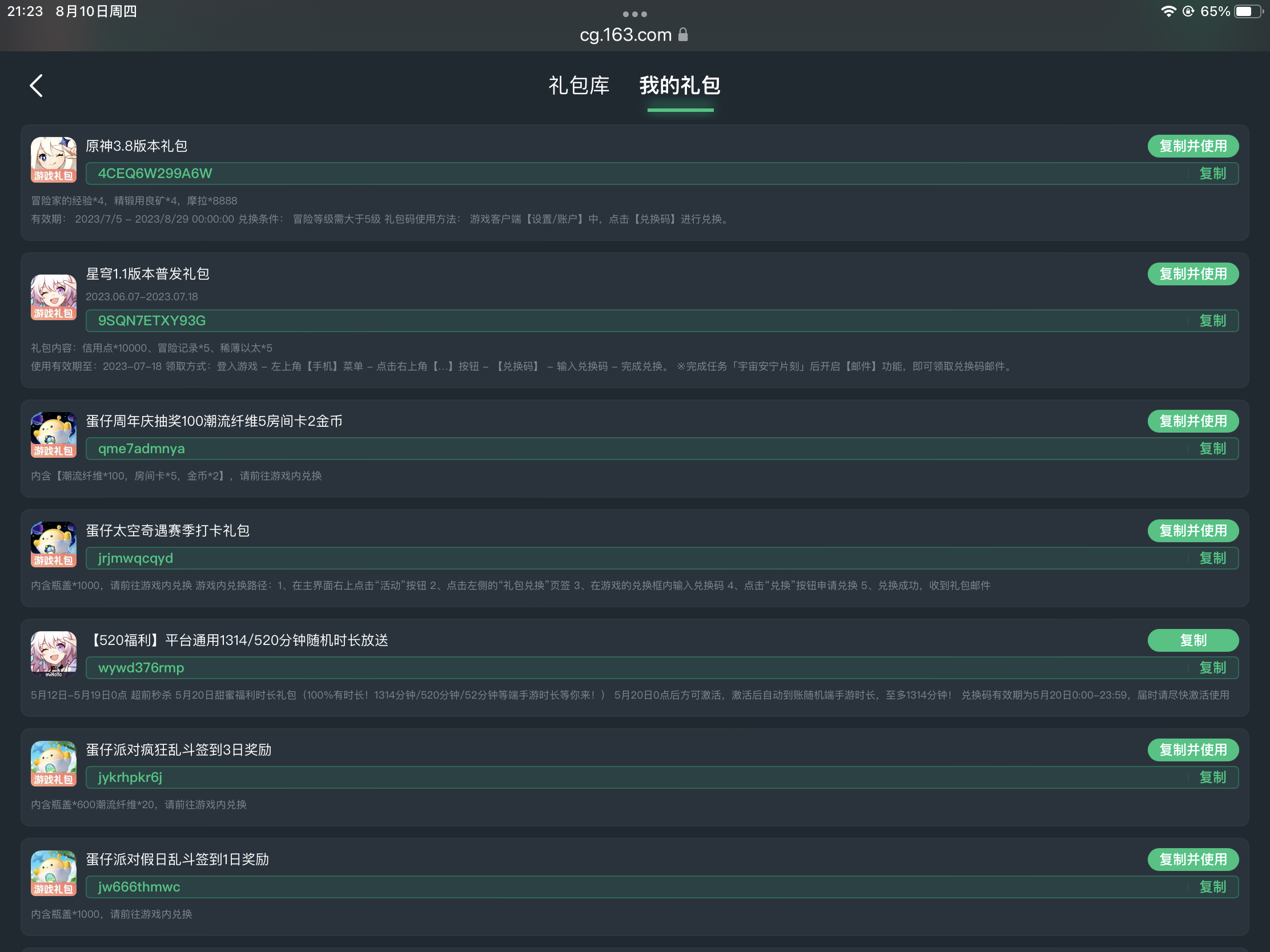Select the code text jykrhpkr6j
Image resolution: width=1270 pixels, height=952 pixels.
click(x=130, y=777)
